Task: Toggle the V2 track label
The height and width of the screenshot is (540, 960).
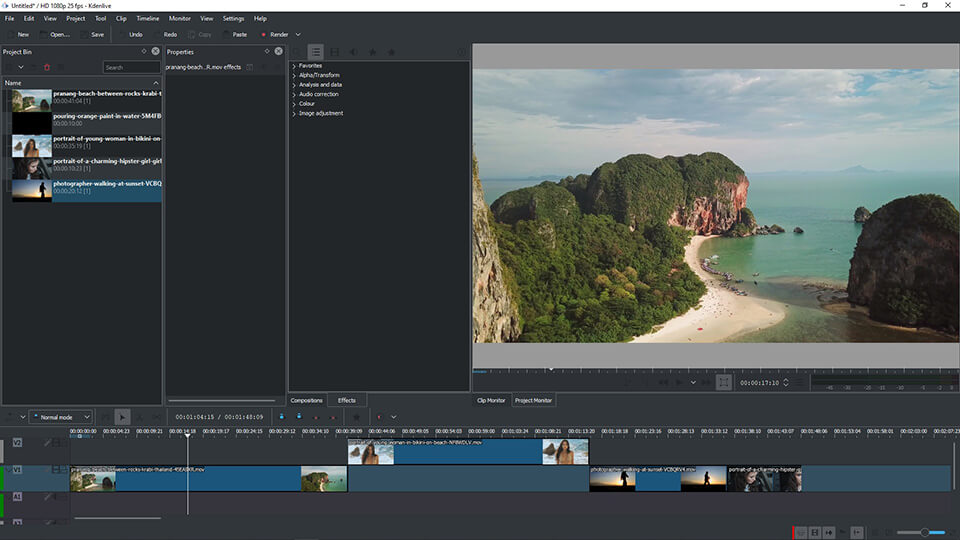Action: click(x=17, y=441)
